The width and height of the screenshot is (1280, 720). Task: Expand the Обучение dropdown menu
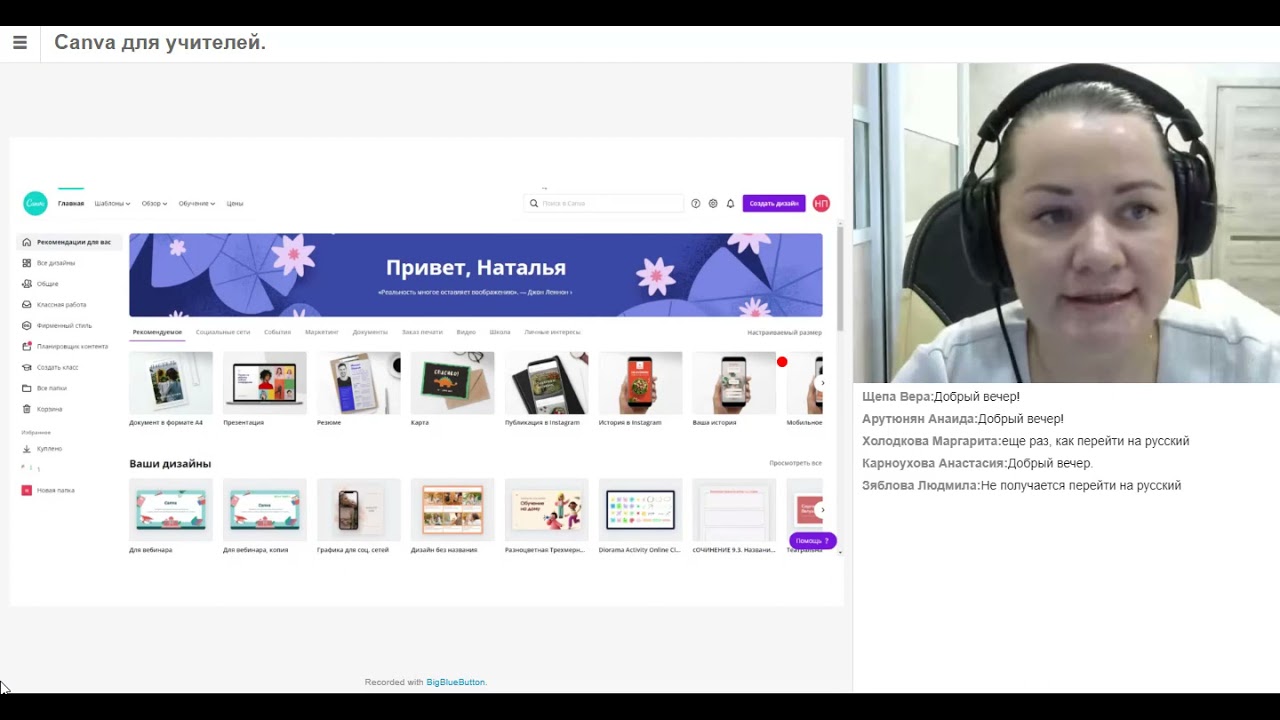(x=196, y=203)
